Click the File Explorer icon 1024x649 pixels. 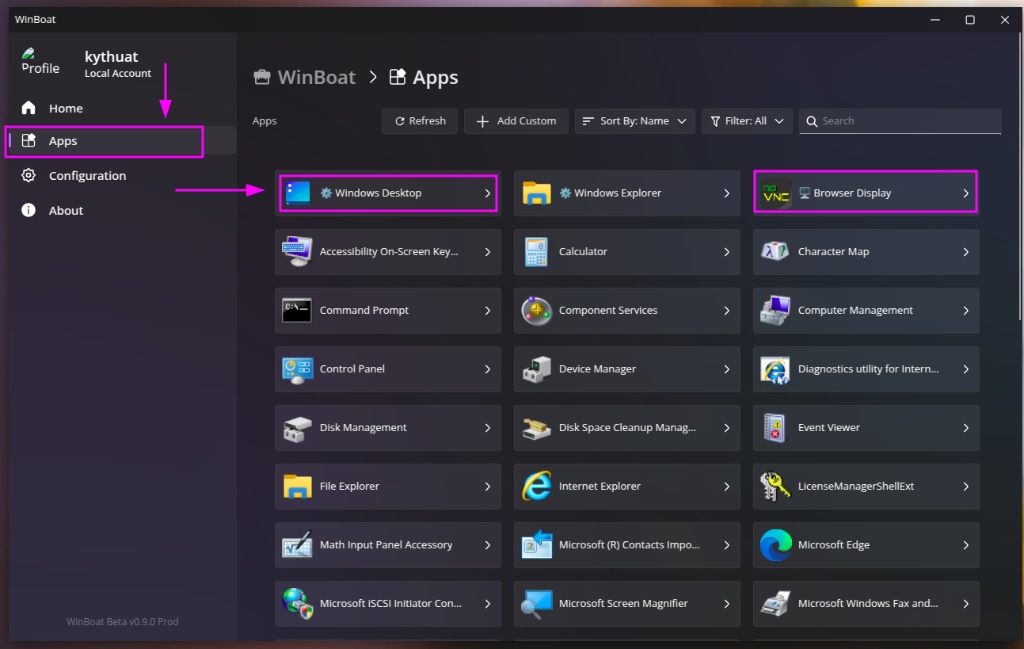coord(297,486)
